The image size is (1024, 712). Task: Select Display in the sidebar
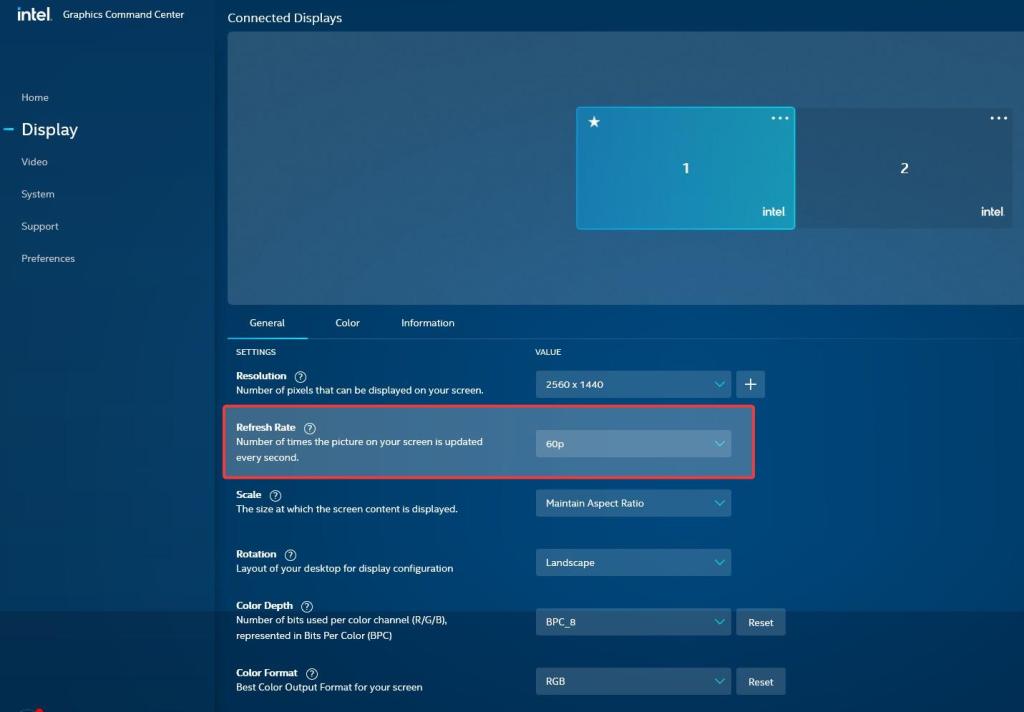(50, 129)
